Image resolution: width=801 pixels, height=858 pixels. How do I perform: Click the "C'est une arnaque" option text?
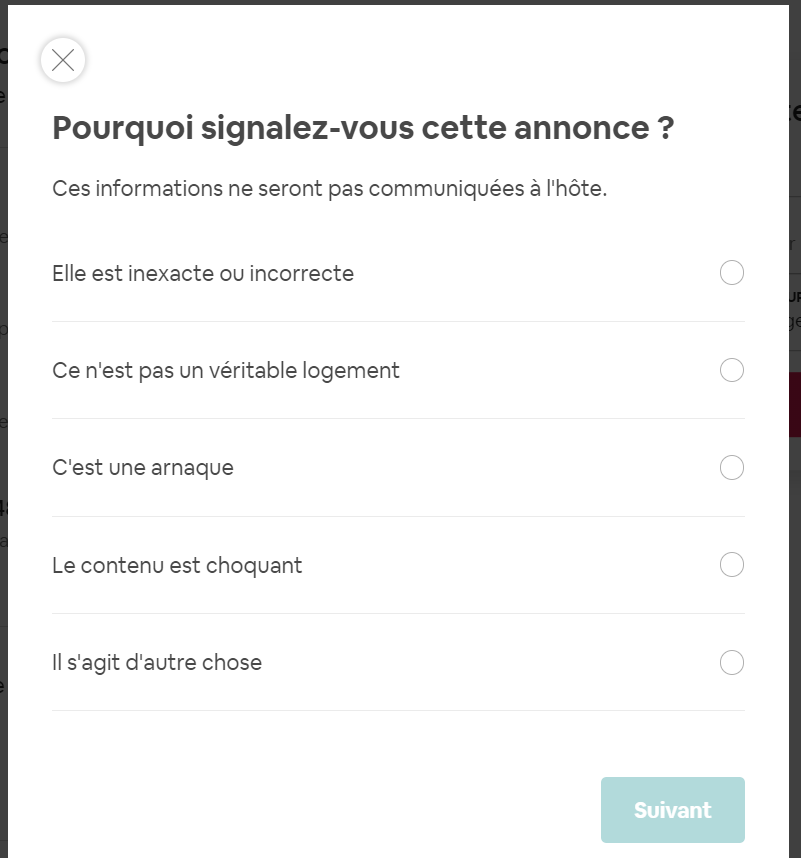[x=143, y=468]
